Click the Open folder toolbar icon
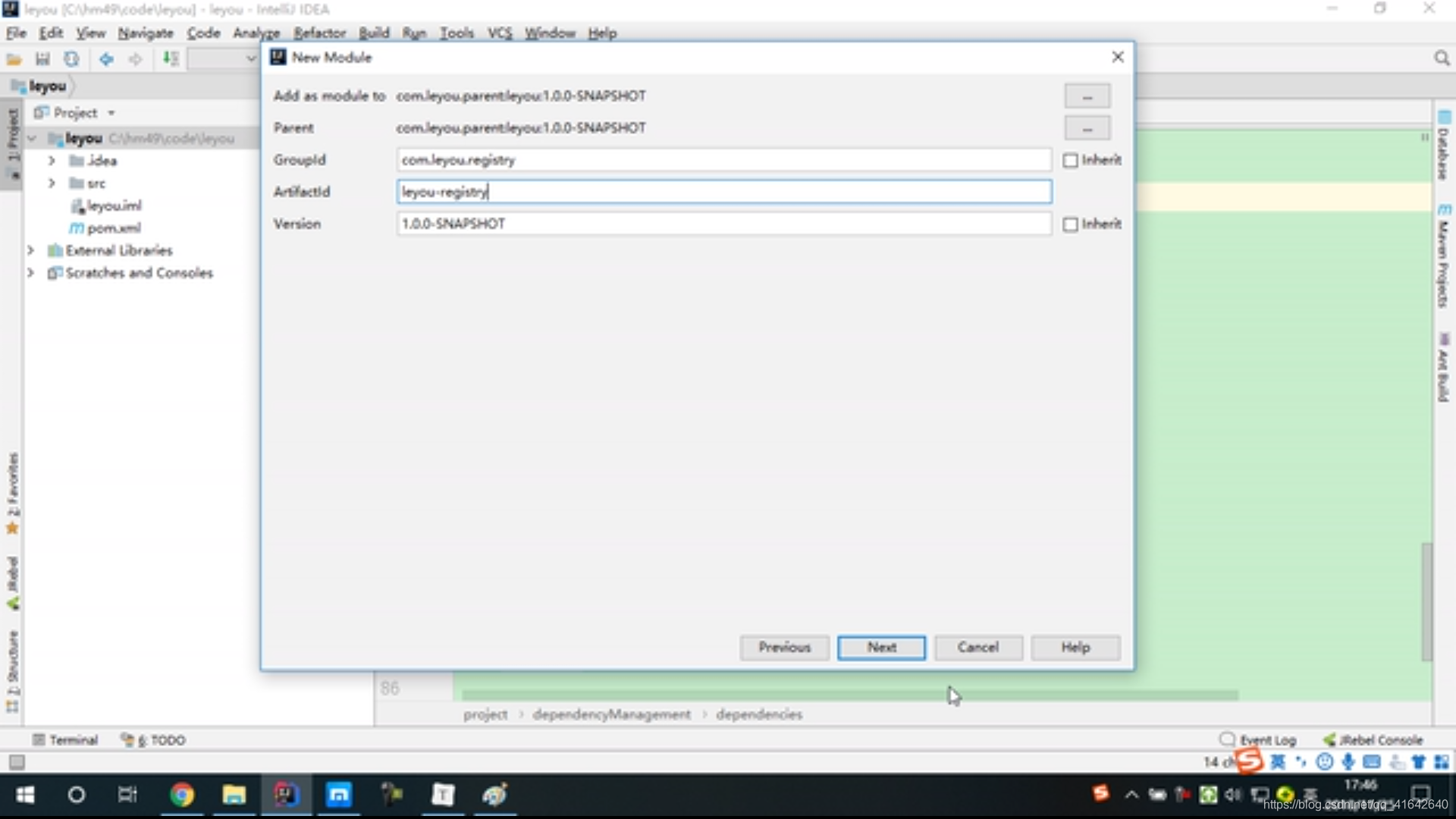Viewport: 1456px width, 819px height. [14, 59]
